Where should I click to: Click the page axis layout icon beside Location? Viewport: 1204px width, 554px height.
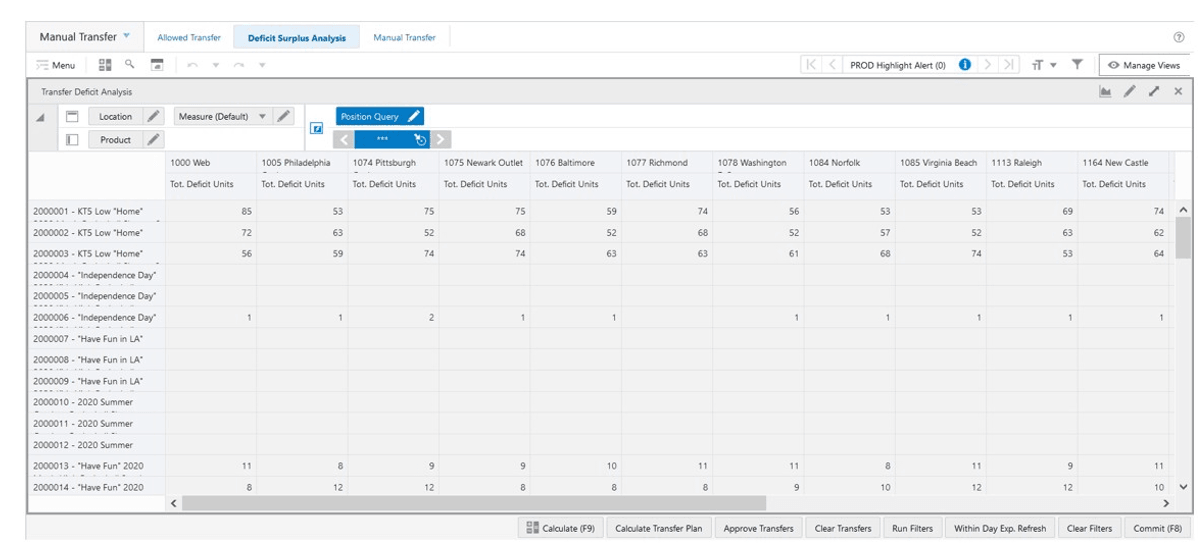coord(73,116)
